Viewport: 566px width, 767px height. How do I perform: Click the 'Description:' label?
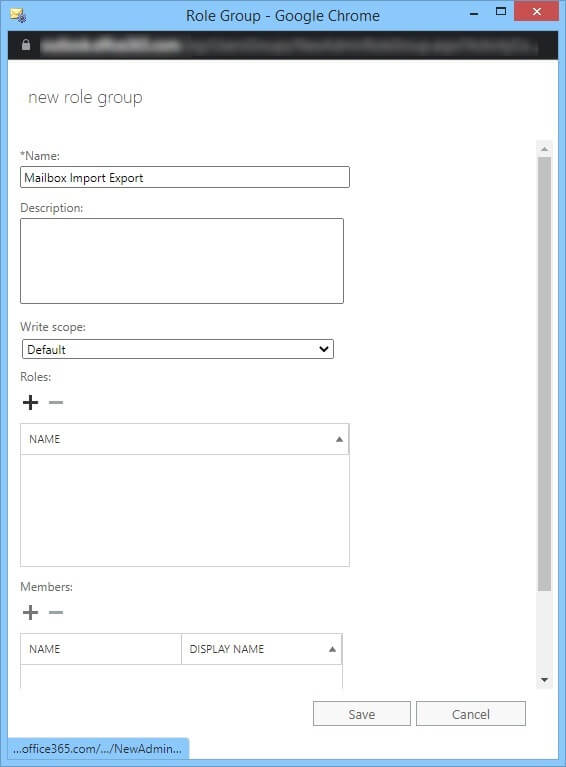pyautogui.click(x=51, y=208)
